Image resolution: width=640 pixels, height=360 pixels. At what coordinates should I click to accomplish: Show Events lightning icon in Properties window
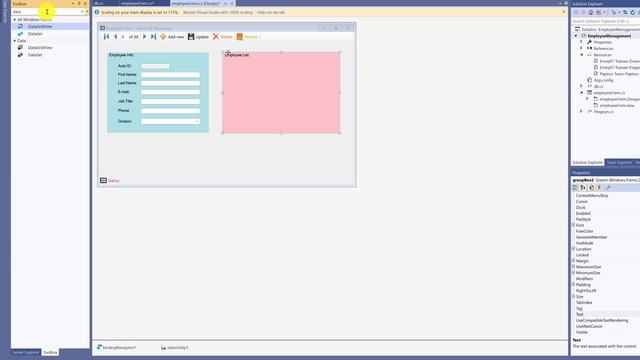tap(599, 188)
